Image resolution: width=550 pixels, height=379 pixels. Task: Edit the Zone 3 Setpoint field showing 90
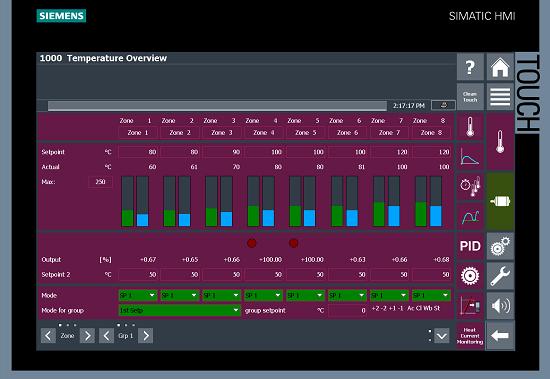pos(222,152)
